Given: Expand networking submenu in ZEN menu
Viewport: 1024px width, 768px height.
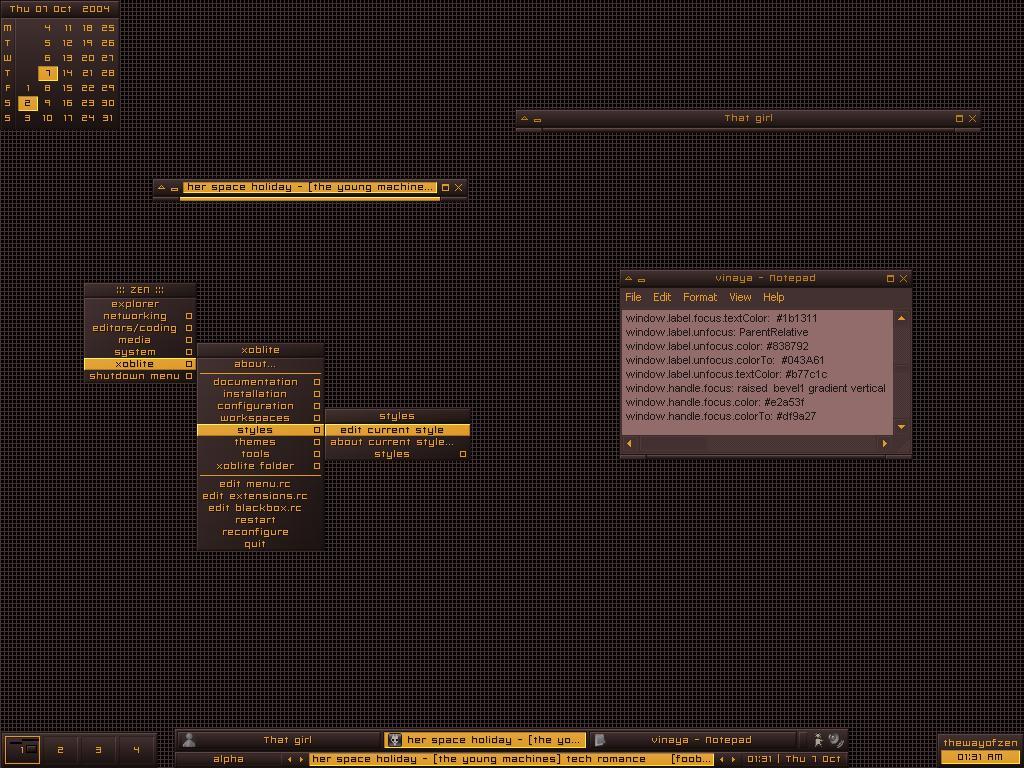Looking at the screenshot, I should pos(140,316).
